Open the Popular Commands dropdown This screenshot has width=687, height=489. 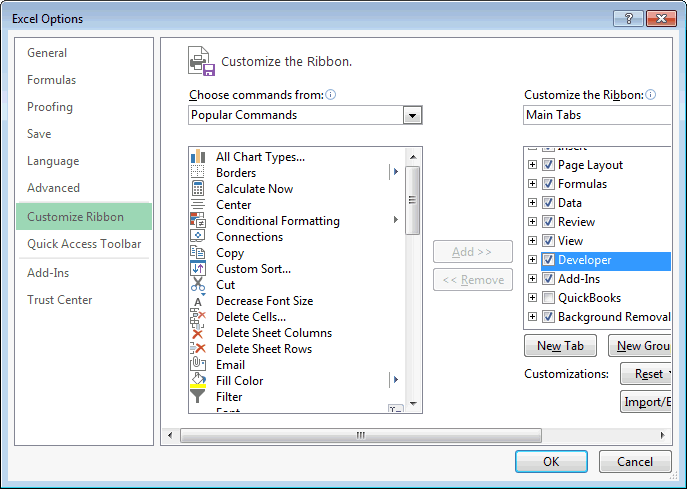point(412,115)
